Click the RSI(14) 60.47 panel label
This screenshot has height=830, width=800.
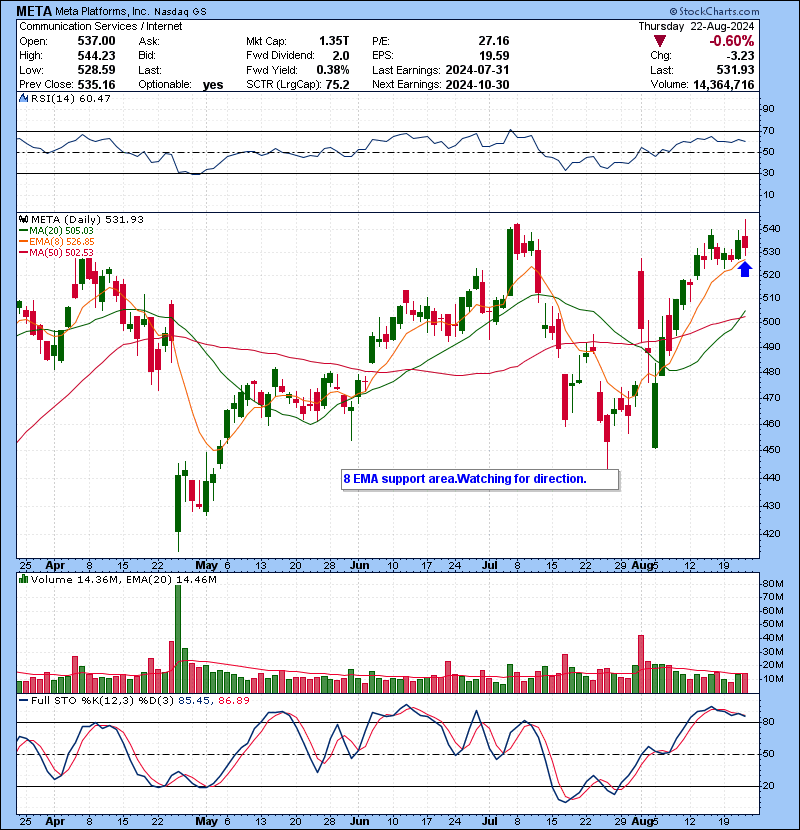[x=70, y=98]
